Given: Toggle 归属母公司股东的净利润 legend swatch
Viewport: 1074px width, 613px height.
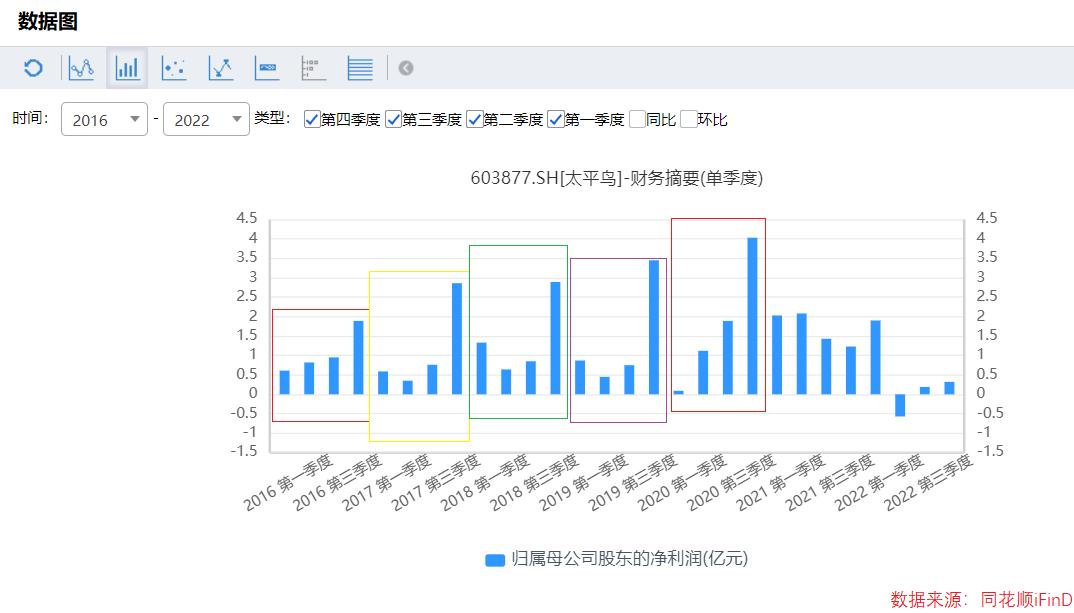Looking at the screenshot, I should click(494, 560).
